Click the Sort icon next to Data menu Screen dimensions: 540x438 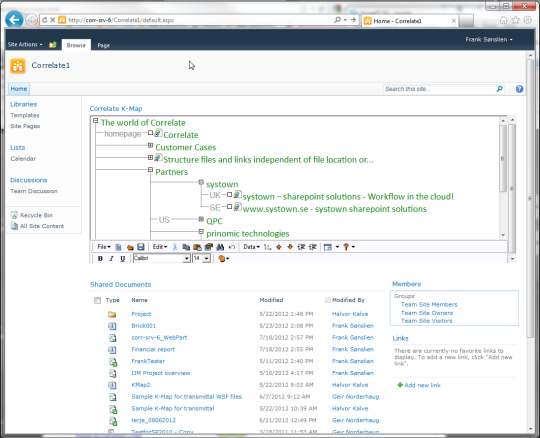pos(267,247)
